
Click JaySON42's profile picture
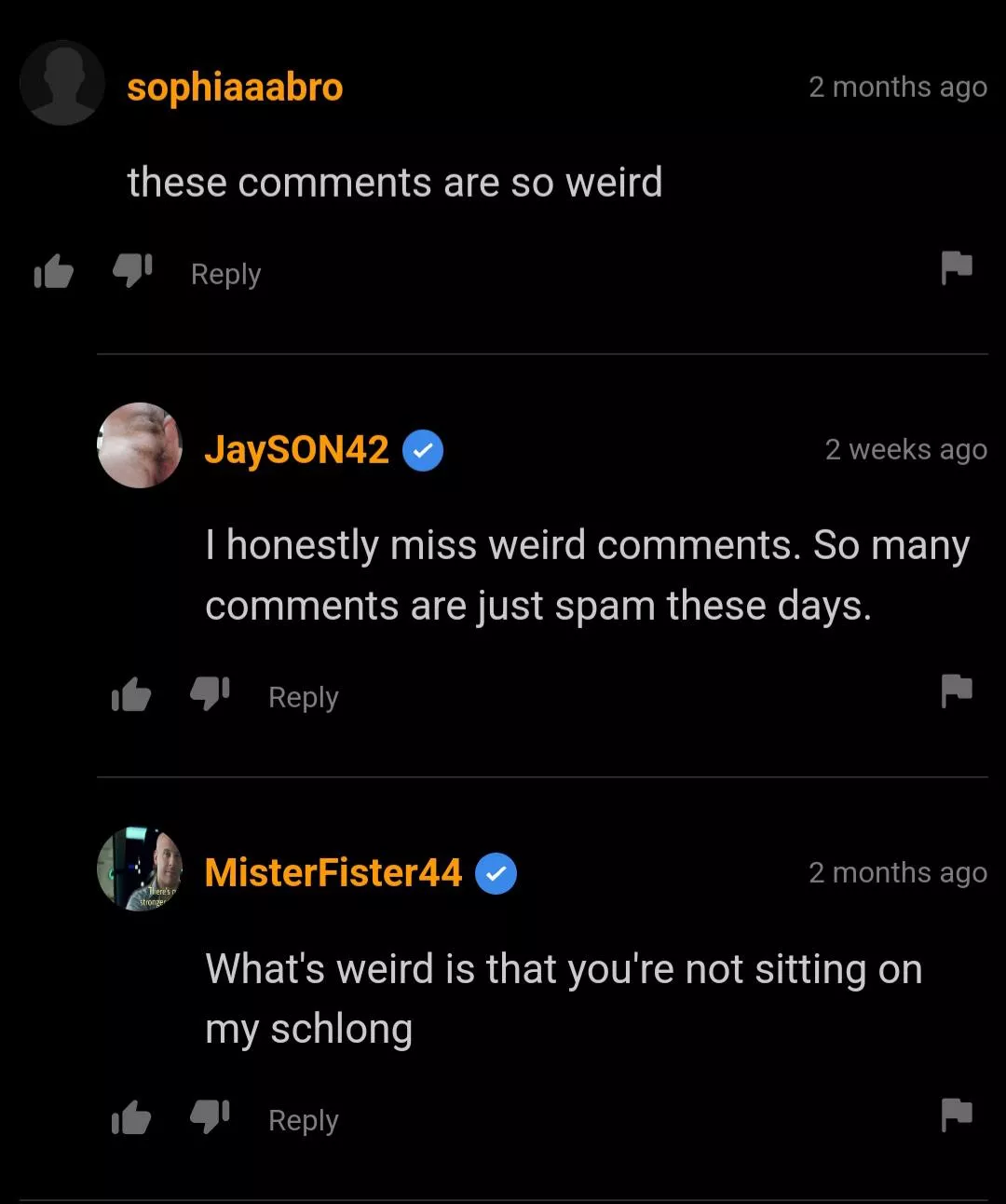click(140, 445)
